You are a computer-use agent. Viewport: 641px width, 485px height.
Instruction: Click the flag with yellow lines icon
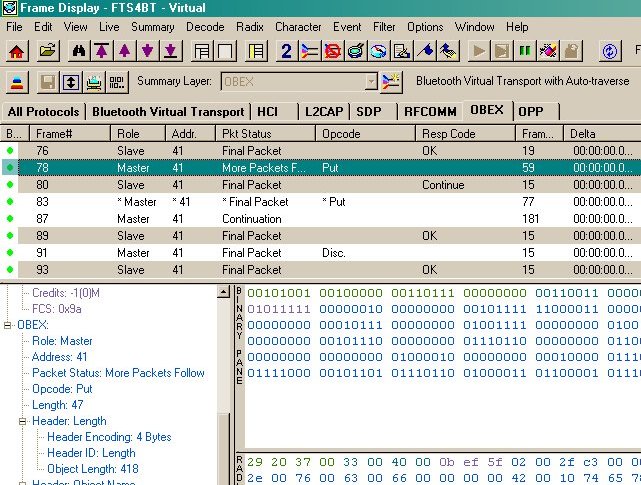coord(448,51)
